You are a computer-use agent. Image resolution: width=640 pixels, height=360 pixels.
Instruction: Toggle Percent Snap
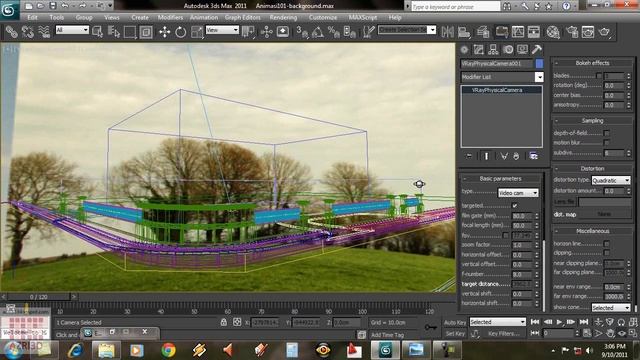(x=334, y=32)
